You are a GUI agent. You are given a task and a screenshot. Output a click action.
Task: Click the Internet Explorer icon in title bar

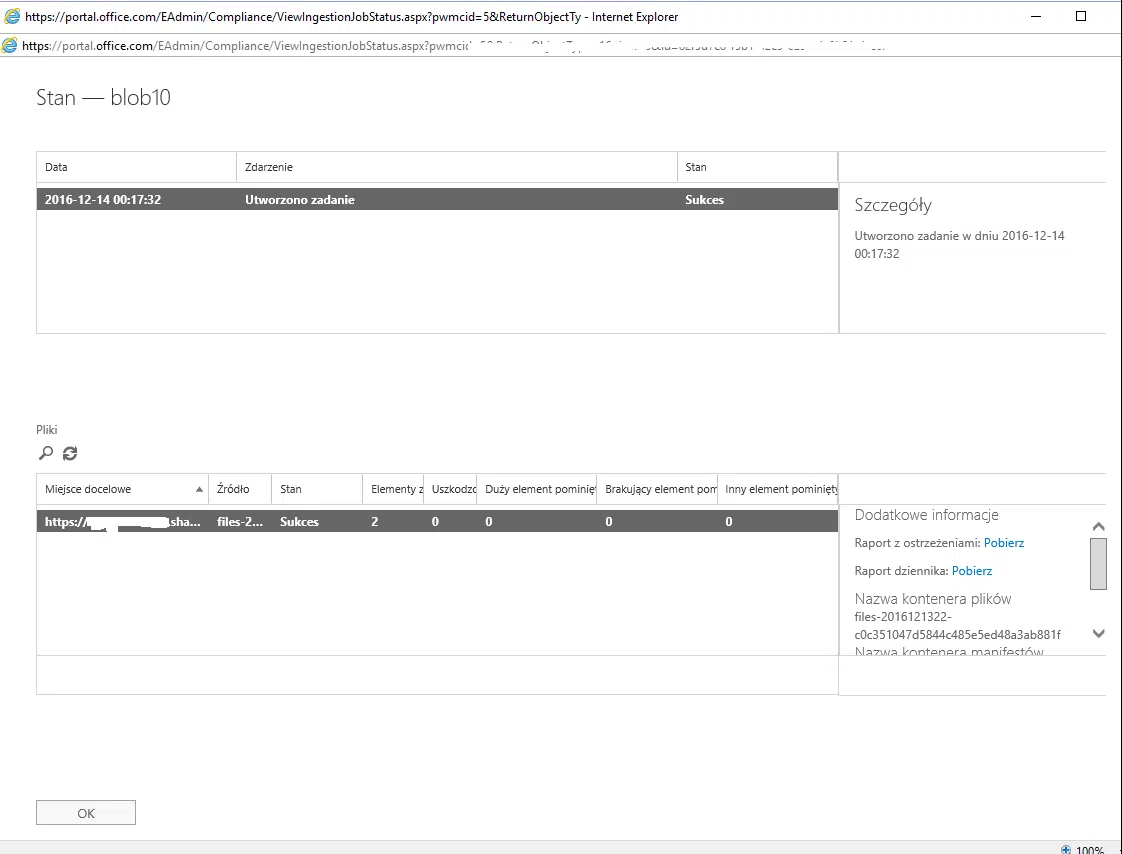[10, 16]
